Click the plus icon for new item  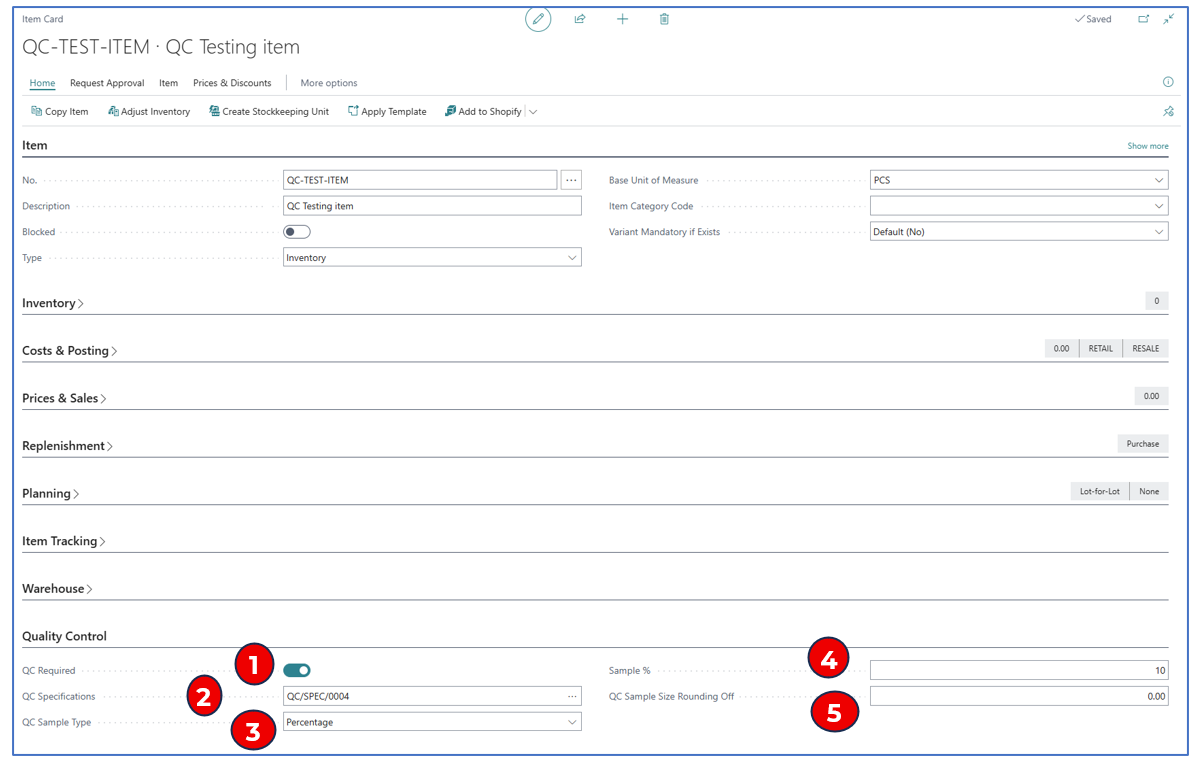tap(622, 19)
